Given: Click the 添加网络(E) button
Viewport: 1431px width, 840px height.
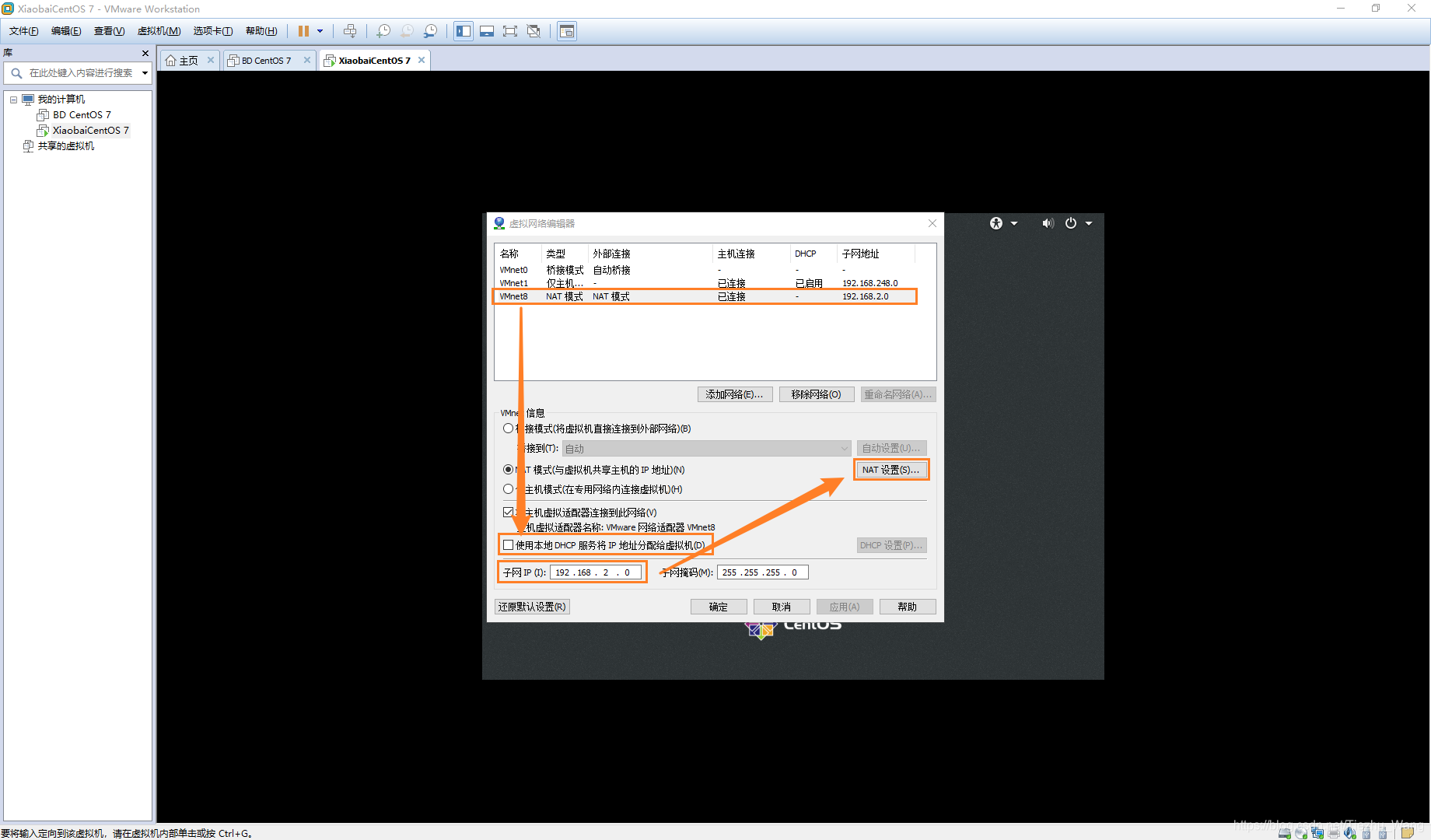Looking at the screenshot, I should tap(734, 394).
